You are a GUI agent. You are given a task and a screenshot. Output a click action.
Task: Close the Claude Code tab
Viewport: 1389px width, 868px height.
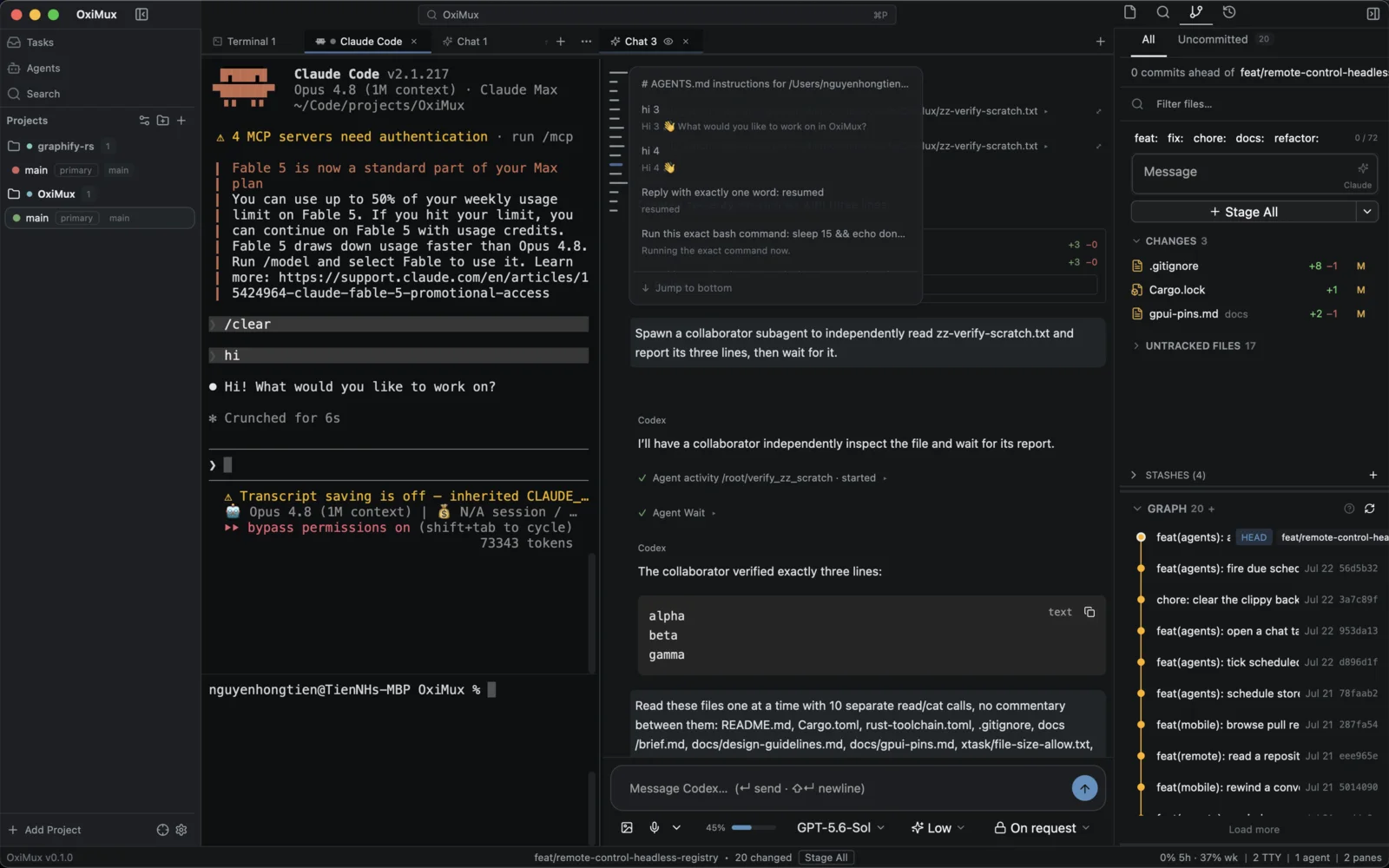[414, 42]
